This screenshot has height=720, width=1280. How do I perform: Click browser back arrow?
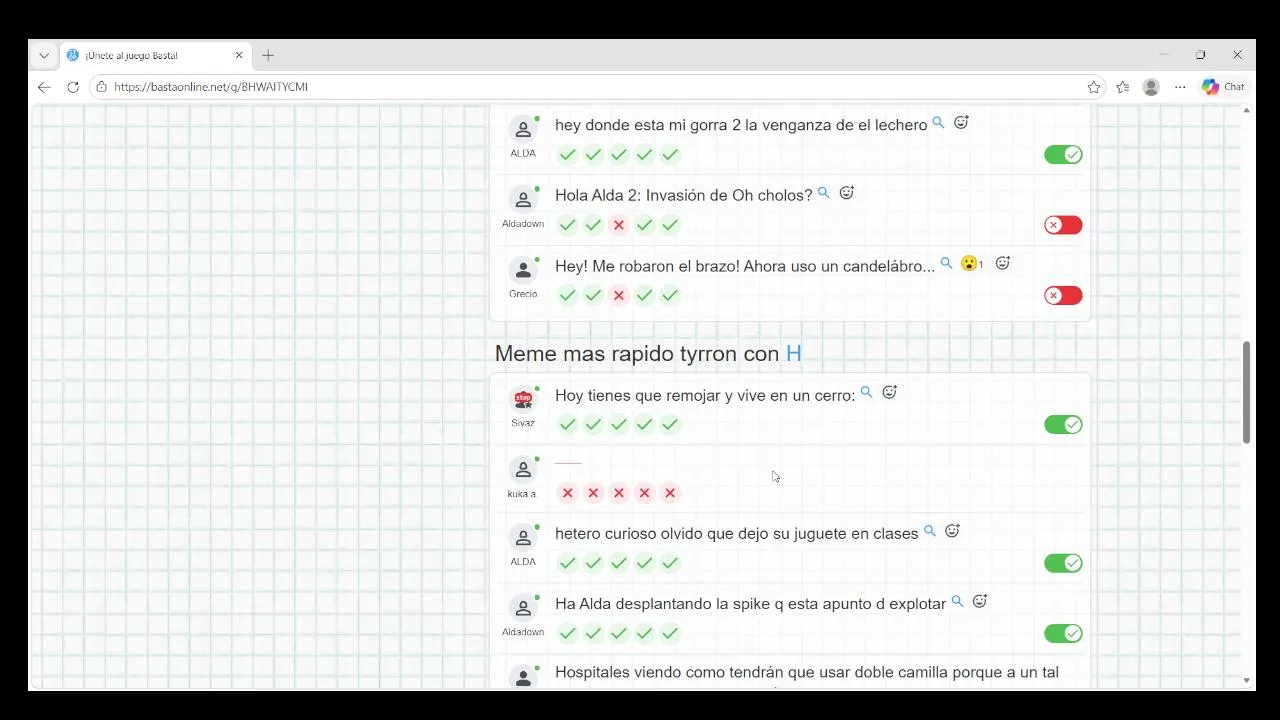44,87
